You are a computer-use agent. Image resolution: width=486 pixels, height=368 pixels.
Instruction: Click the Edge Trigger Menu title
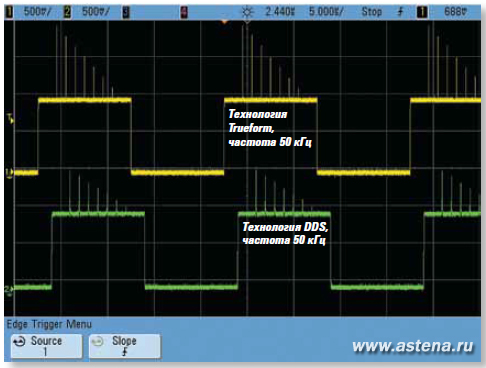49,324
